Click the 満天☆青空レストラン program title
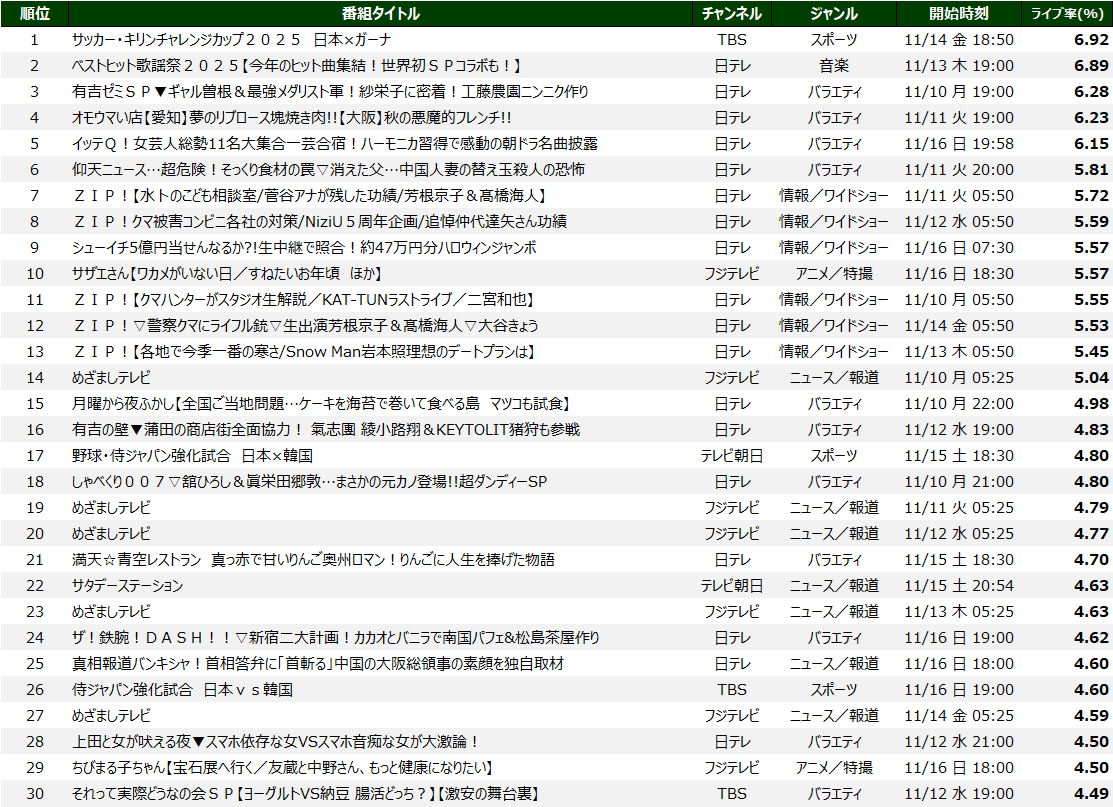The width and height of the screenshot is (1113, 807). pyautogui.click(x=312, y=559)
